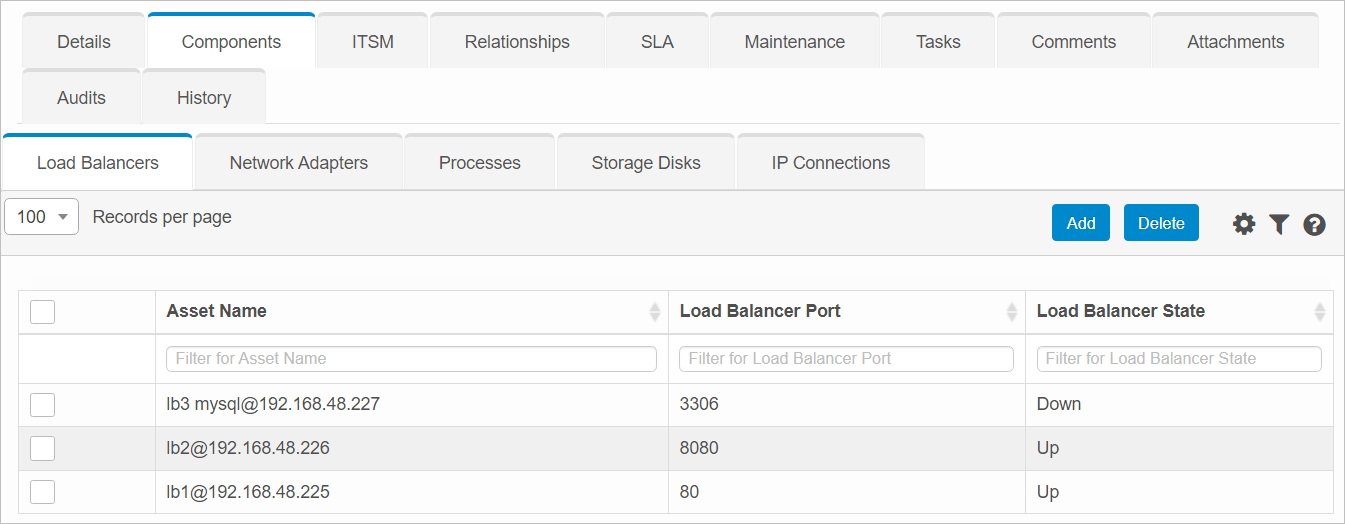The height and width of the screenshot is (524, 1345).
Task: Focus the Asset Name filter field
Action: point(411,359)
